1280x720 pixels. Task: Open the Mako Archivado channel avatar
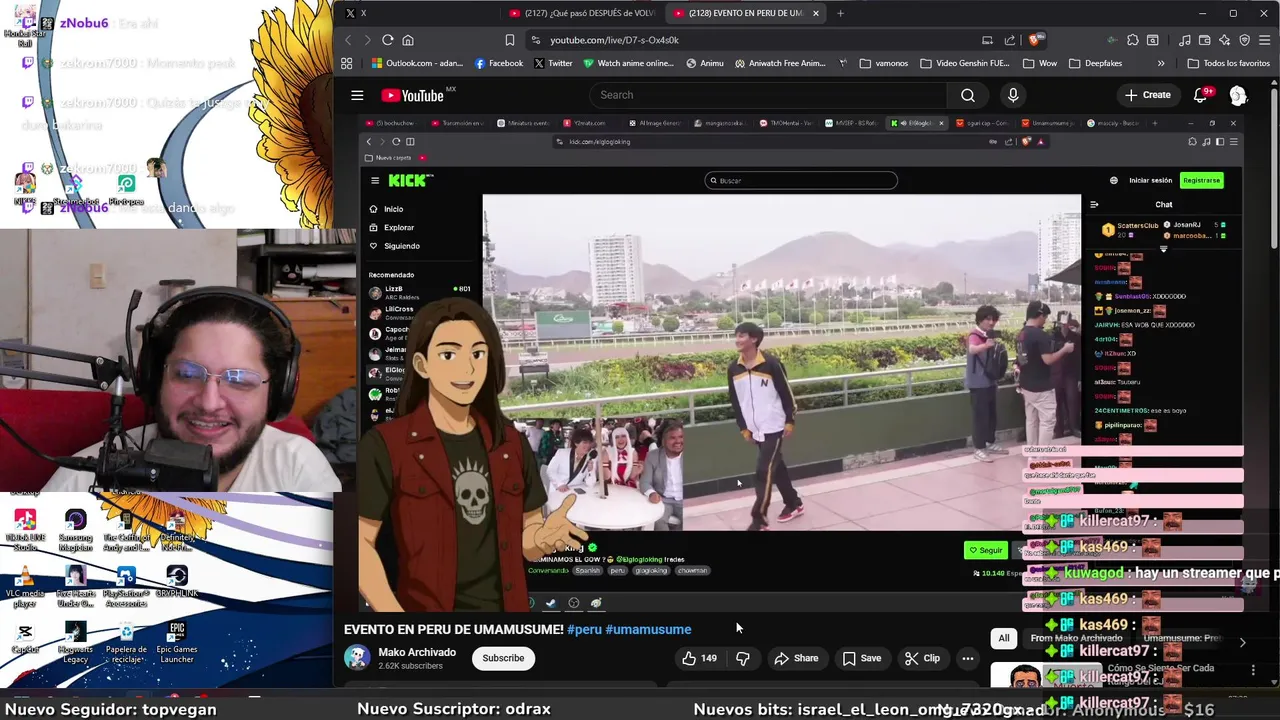tap(357, 658)
